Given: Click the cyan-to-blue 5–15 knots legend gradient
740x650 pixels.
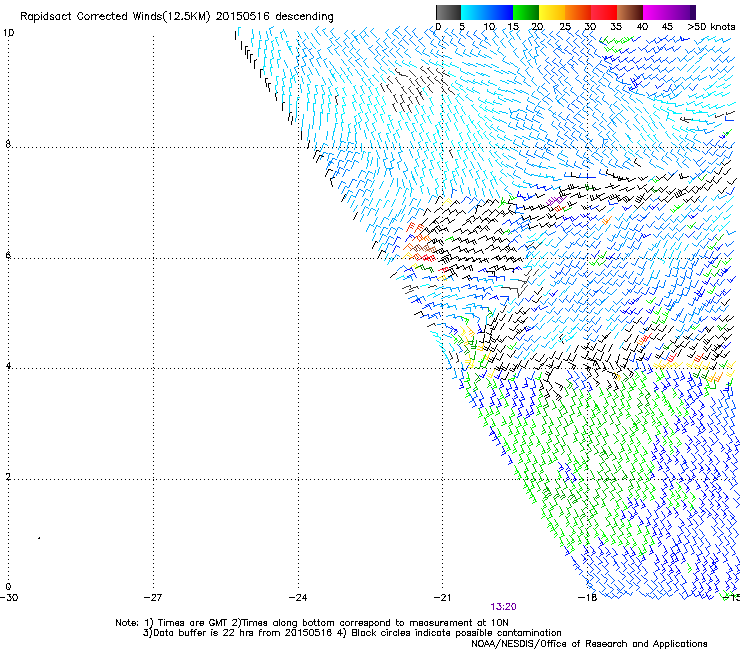Looking at the screenshot, I should 487,12.
